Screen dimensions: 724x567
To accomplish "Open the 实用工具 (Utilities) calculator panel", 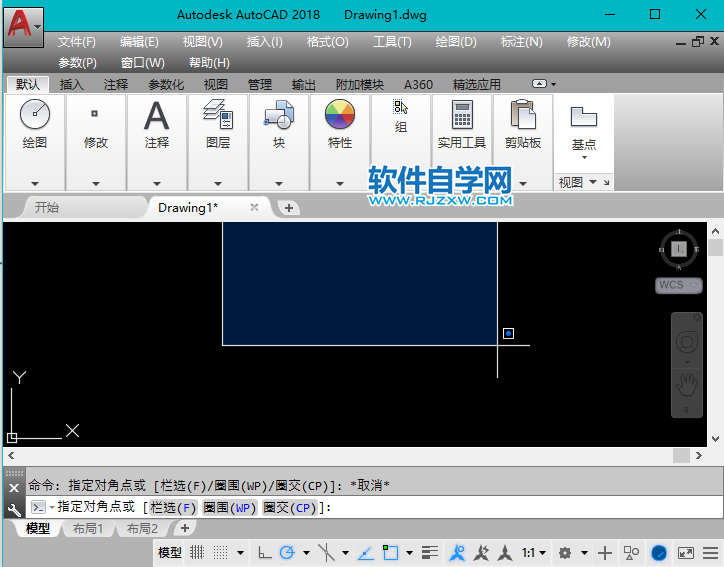I will click(462, 124).
